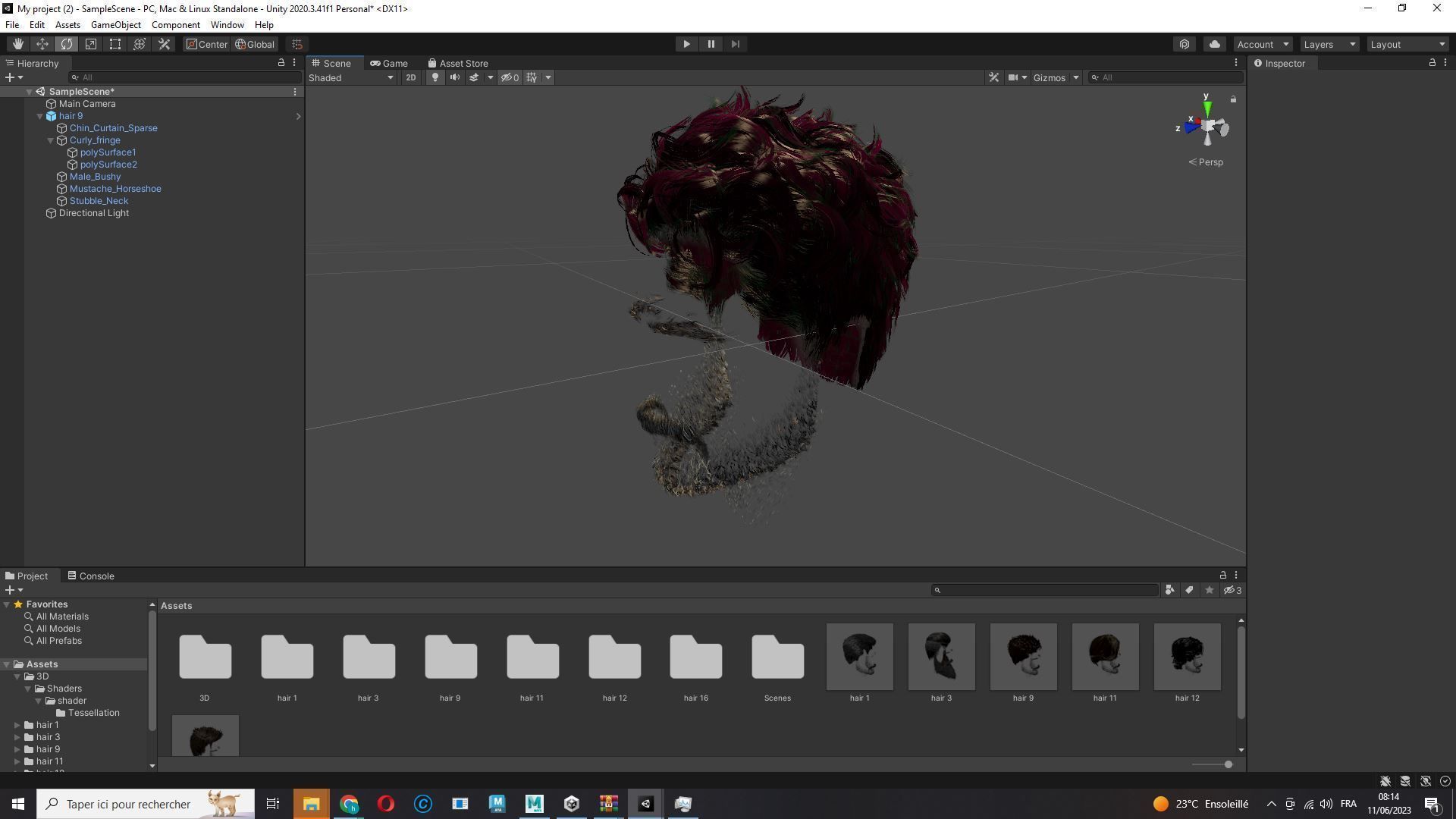The image size is (1456, 819).
Task: Switch to the Console tab
Action: (91, 576)
